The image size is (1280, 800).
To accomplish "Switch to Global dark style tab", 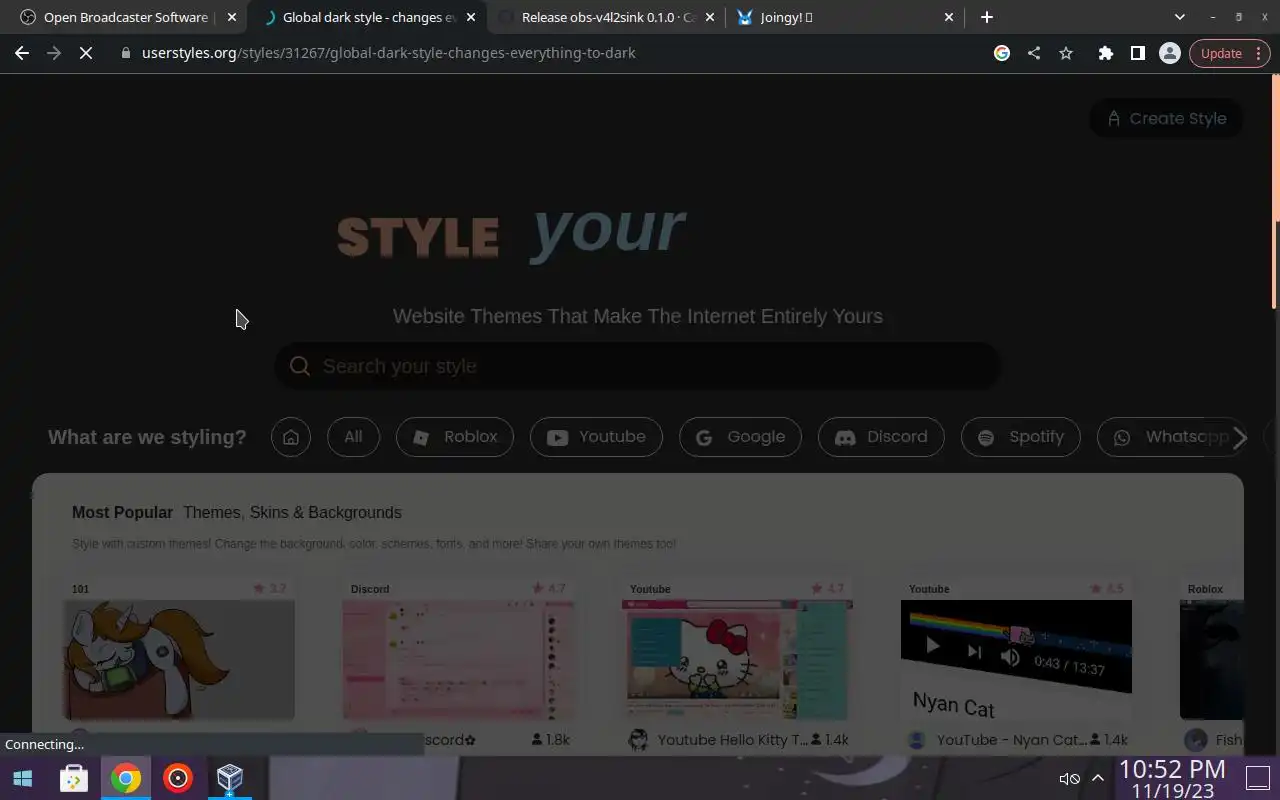I will [367, 17].
